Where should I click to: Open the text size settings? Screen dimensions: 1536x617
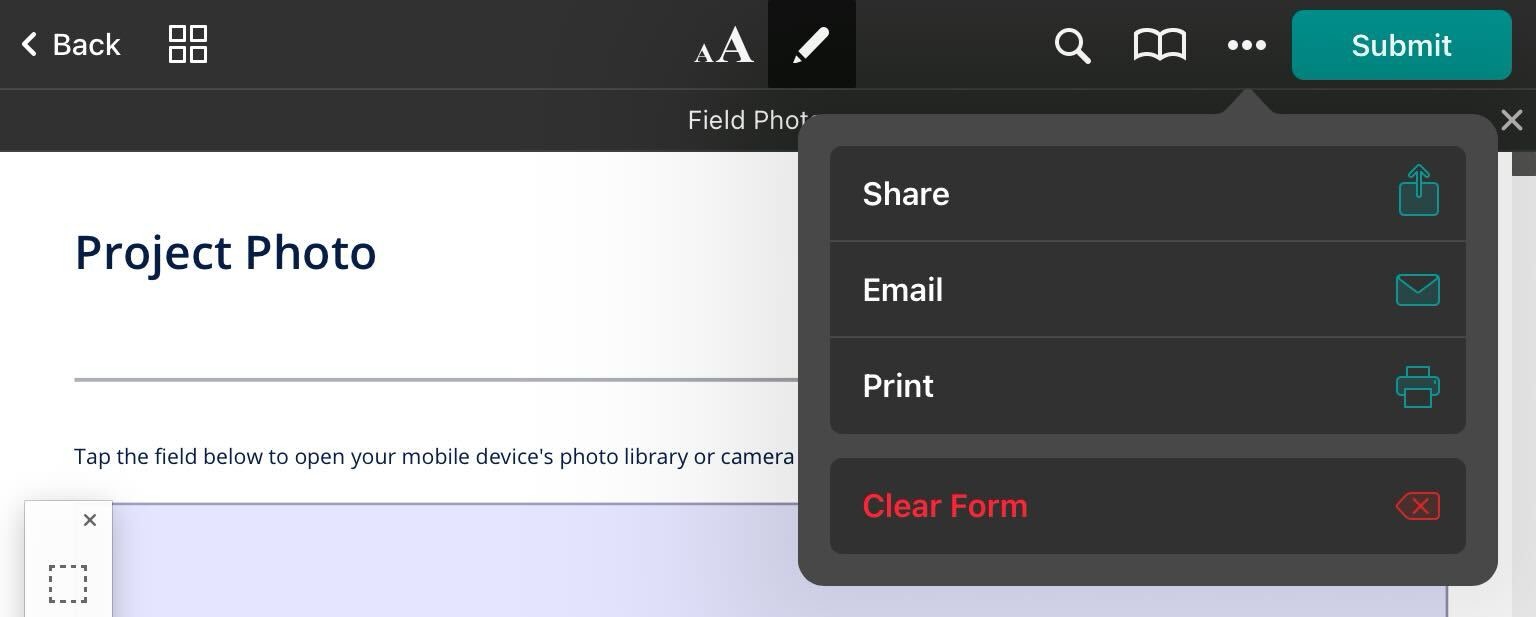point(723,45)
